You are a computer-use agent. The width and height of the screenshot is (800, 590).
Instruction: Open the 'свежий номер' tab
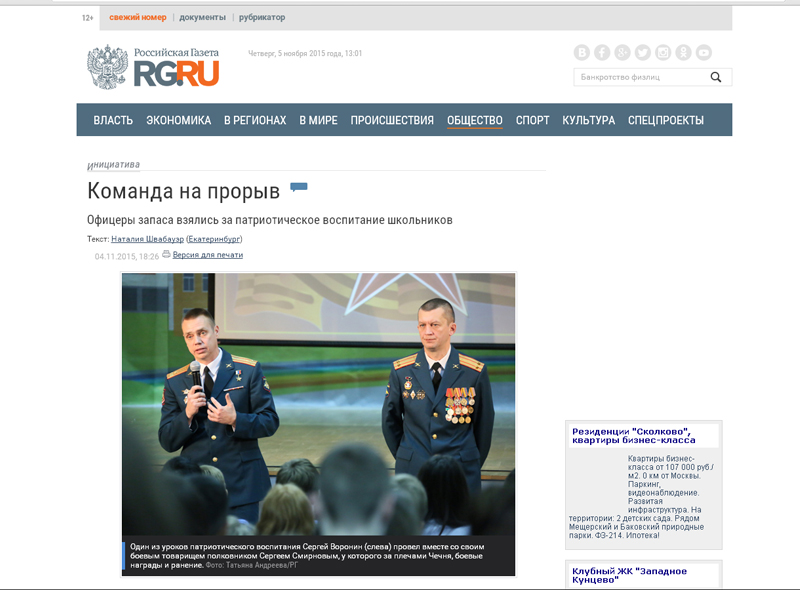pyautogui.click(x=138, y=17)
